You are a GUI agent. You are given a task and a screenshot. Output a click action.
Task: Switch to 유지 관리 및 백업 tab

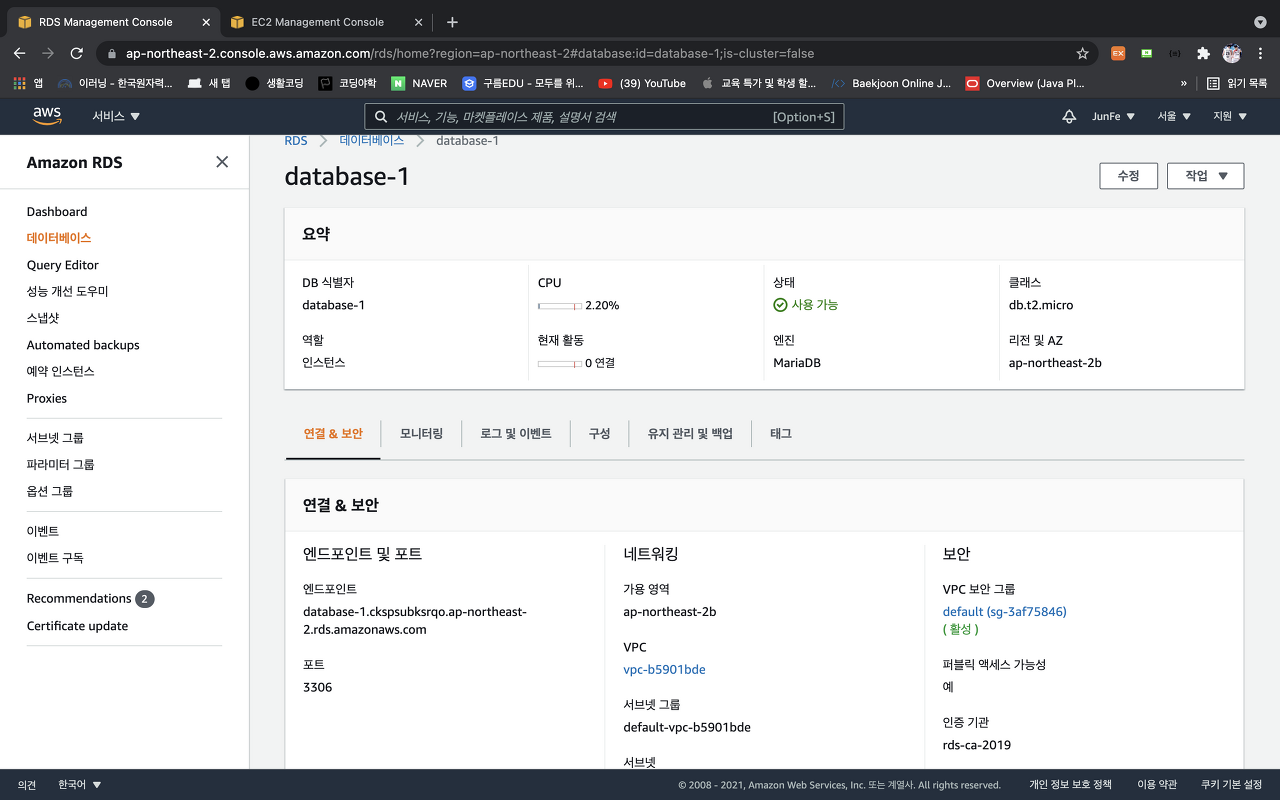pyautogui.click(x=690, y=434)
